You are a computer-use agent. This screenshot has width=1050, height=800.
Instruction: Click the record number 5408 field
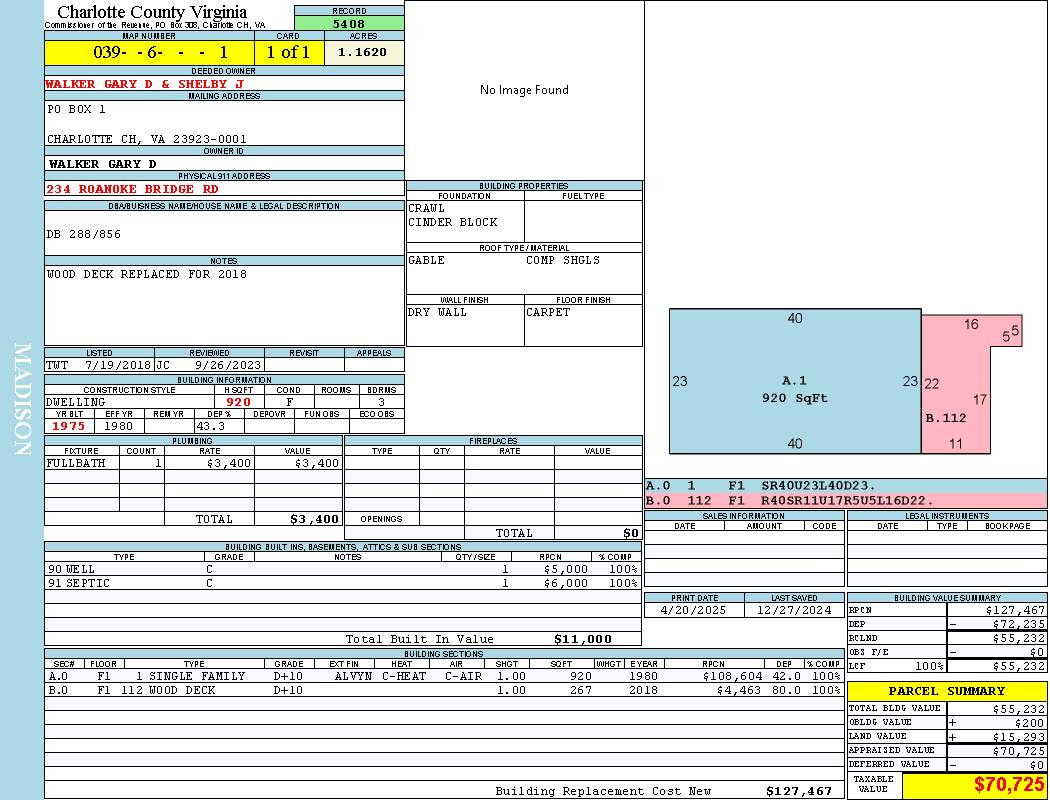pos(349,24)
